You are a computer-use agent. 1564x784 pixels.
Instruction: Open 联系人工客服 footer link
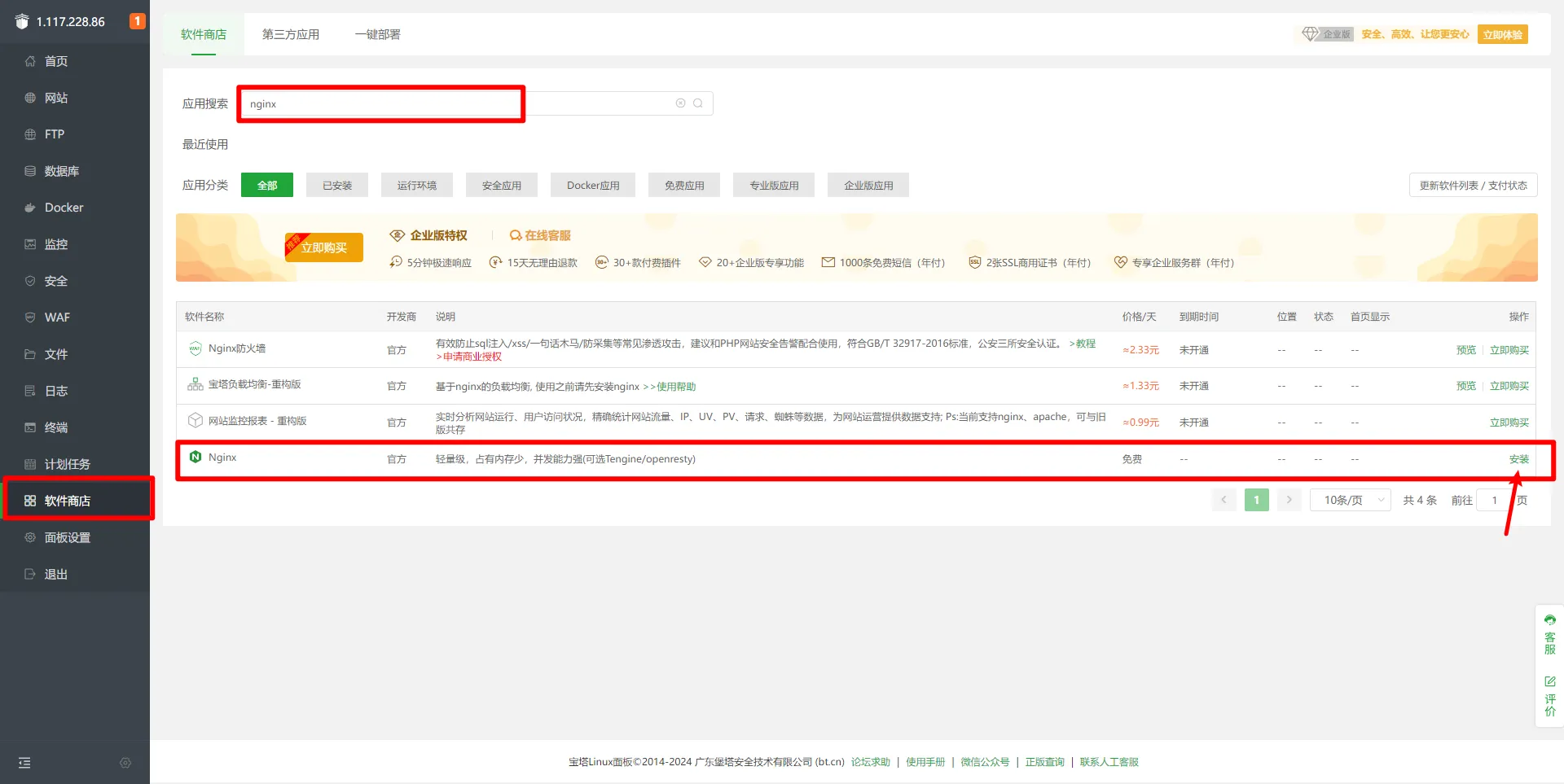[x=1109, y=762]
